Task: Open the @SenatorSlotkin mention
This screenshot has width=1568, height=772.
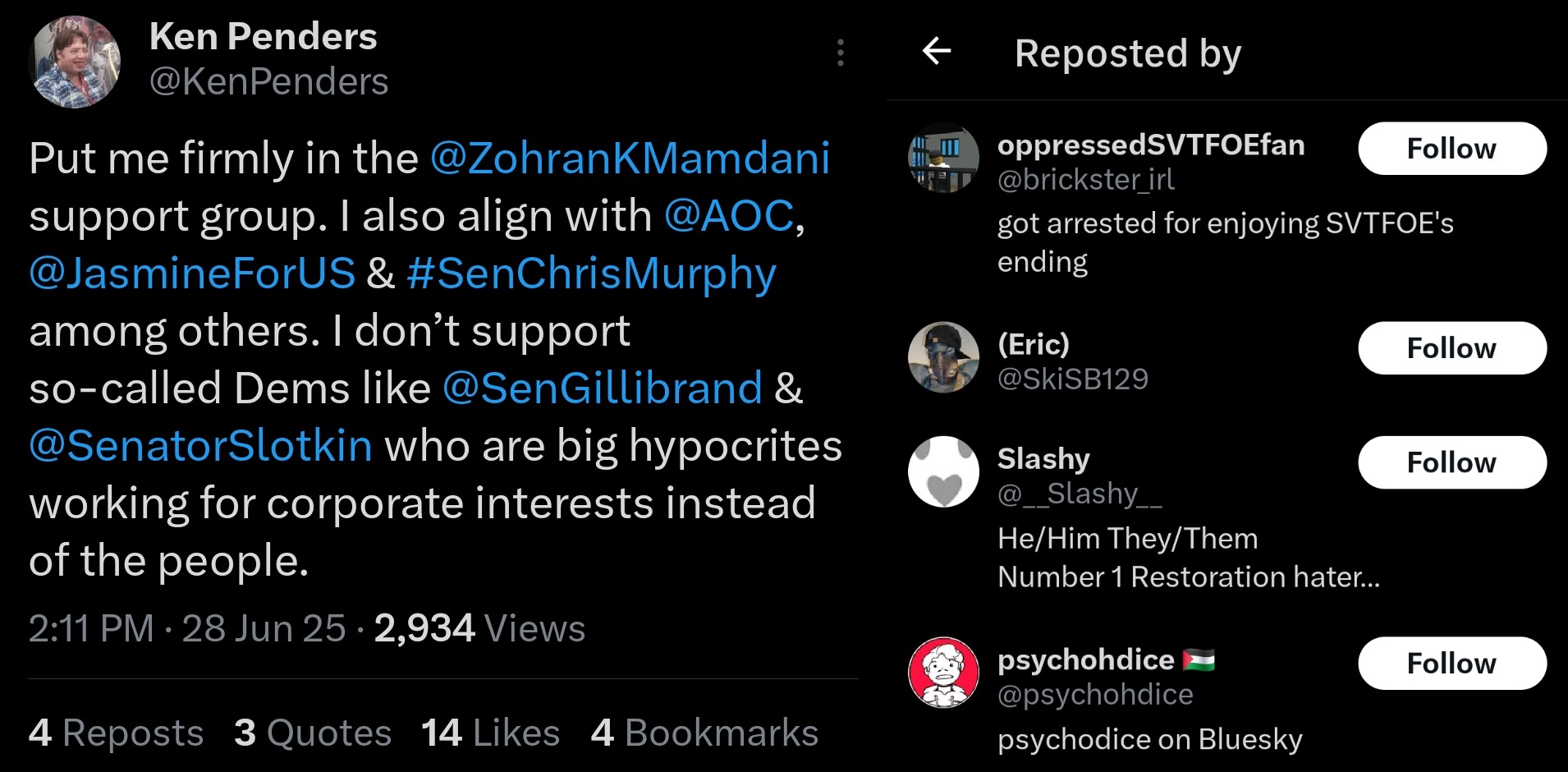Action: (200, 446)
